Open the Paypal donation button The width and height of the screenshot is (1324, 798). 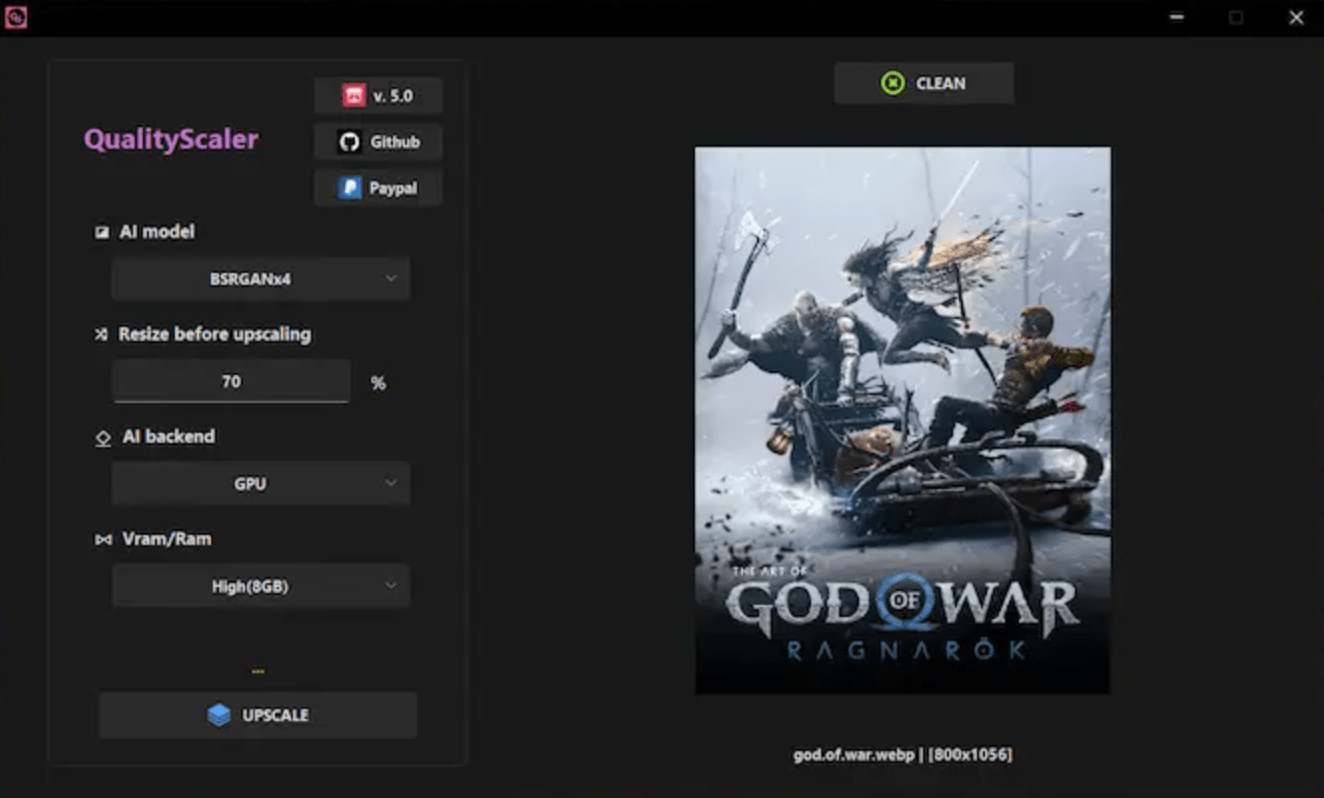[x=378, y=188]
